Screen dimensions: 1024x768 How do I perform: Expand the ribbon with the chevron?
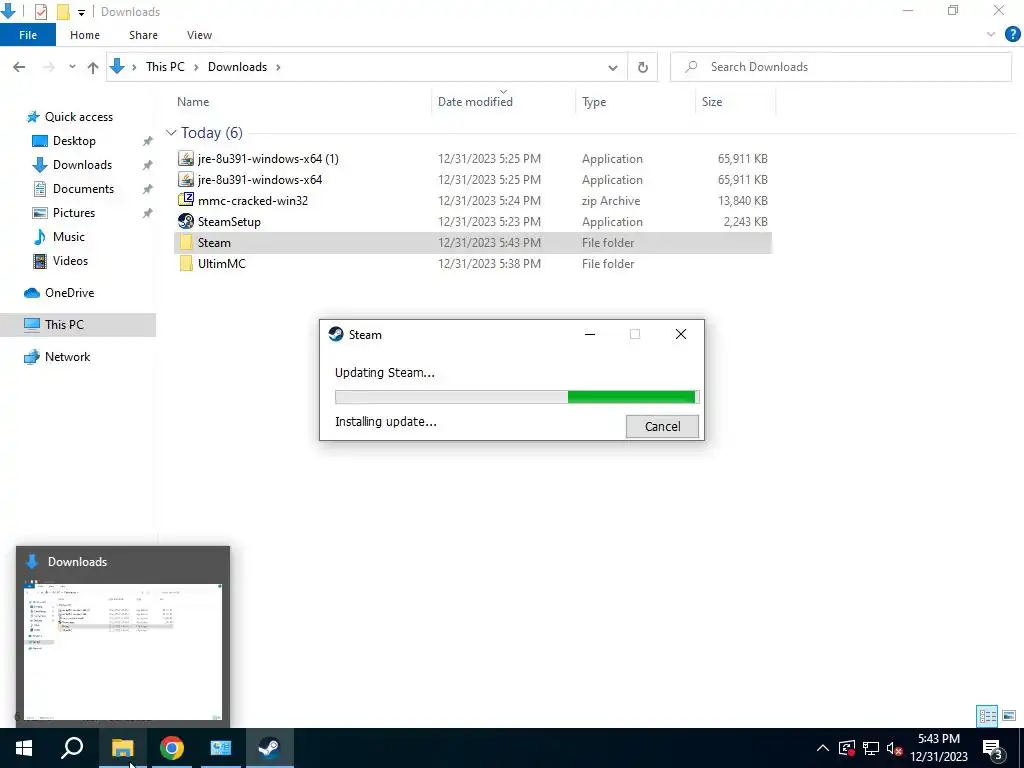[991, 35]
